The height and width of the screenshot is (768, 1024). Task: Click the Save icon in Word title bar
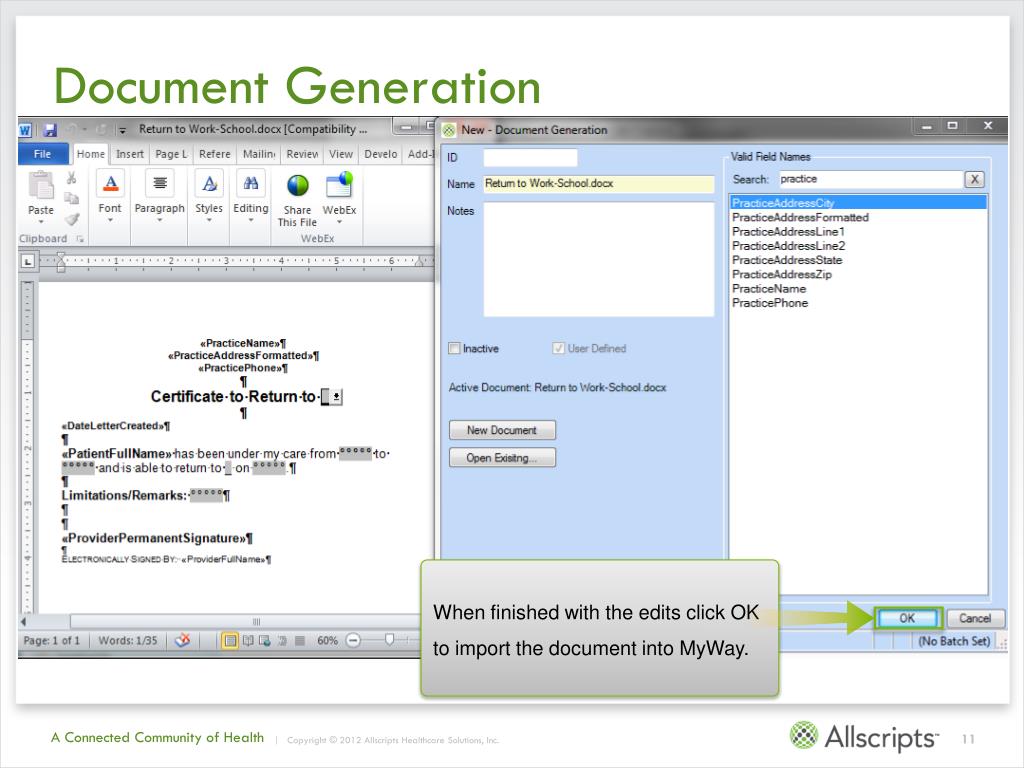pyautogui.click(x=50, y=129)
